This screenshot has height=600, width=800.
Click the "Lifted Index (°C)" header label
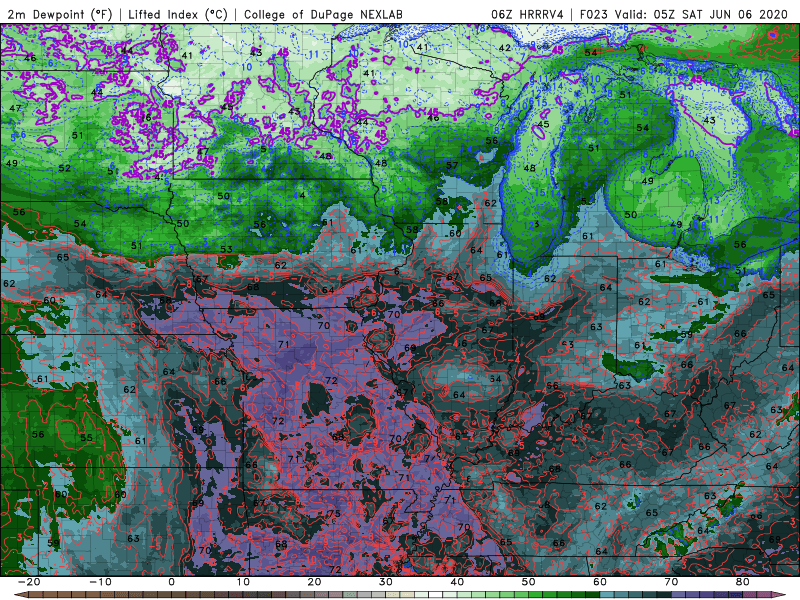pos(178,14)
